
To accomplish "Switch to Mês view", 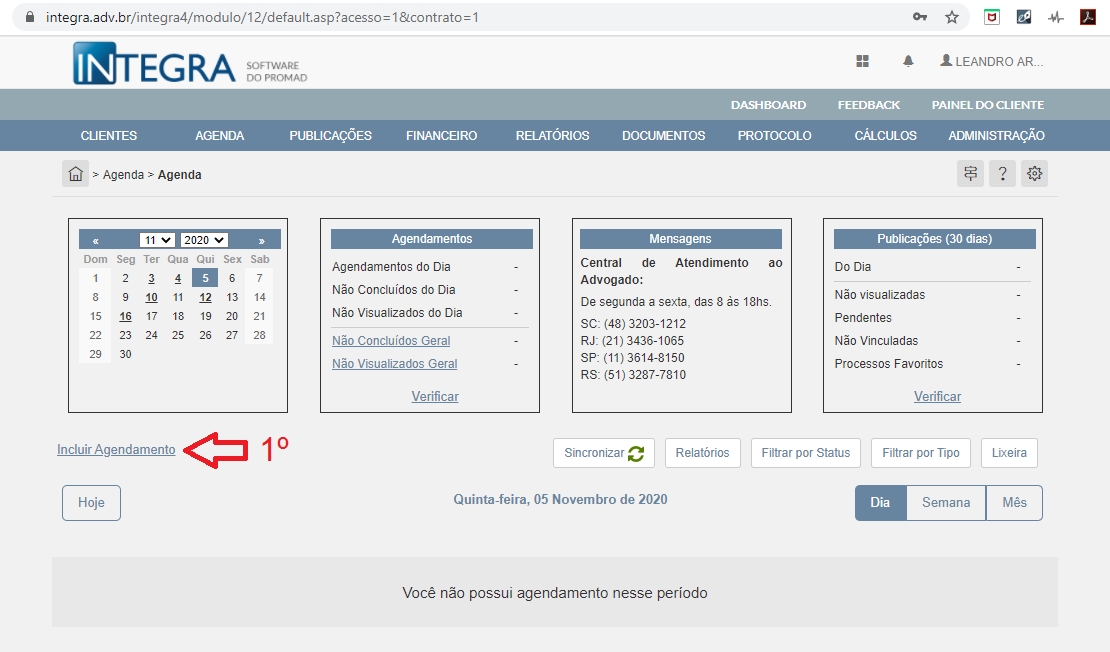I will (1014, 503).
